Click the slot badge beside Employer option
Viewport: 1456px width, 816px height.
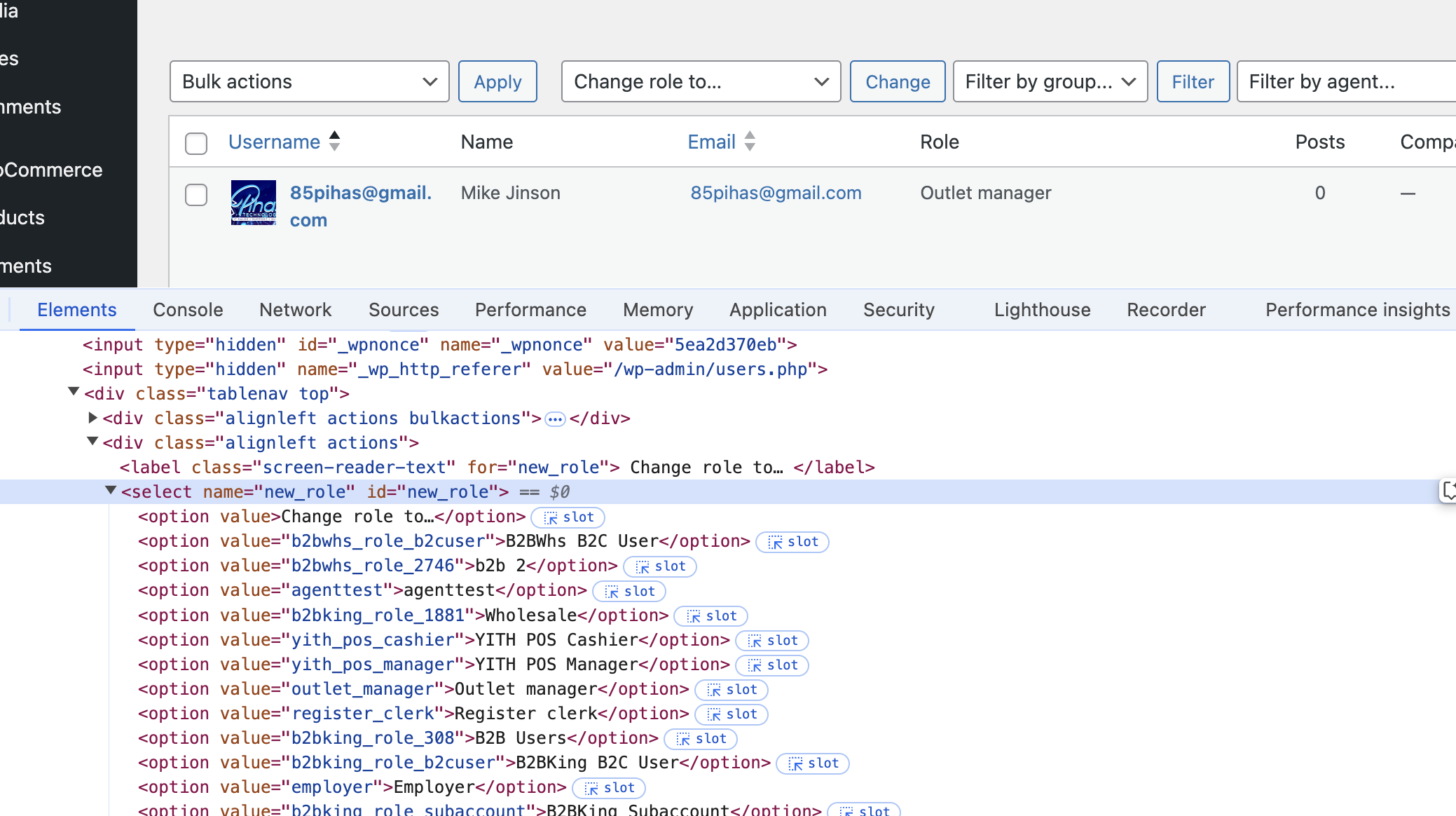(609, 788)
